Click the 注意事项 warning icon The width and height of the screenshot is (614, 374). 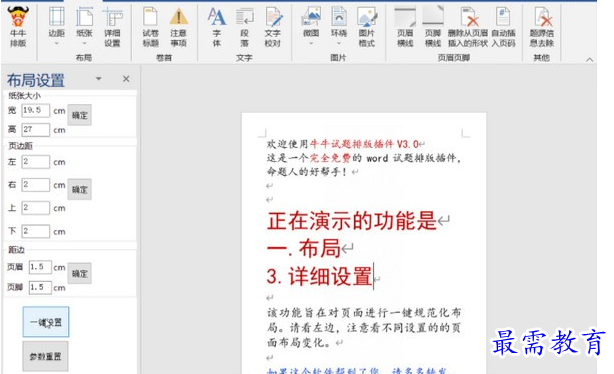pyautogui.click(x=179, y=17)
